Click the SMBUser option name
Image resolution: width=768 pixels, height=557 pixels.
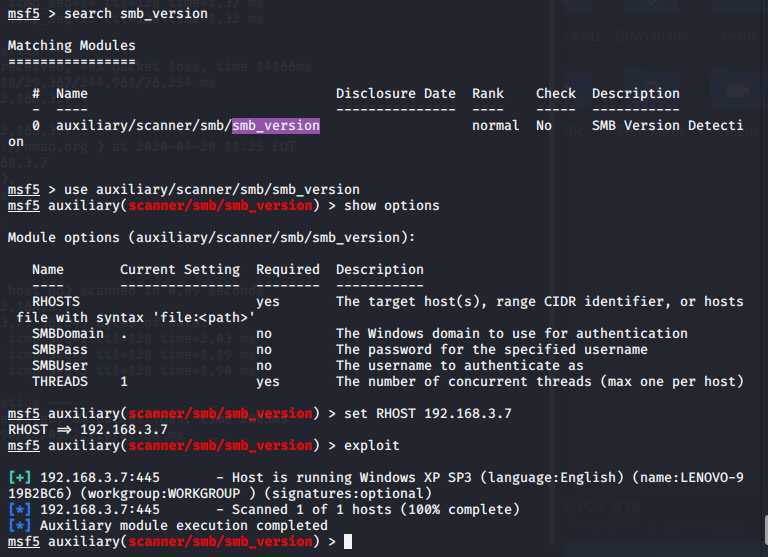pos(60,366)
